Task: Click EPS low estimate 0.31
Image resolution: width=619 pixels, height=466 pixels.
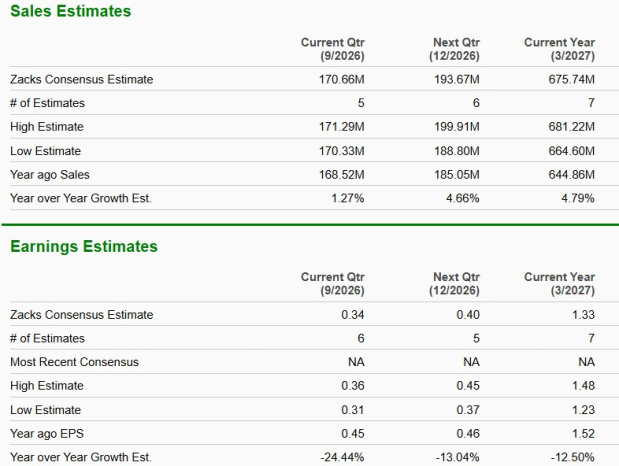Action: (x=353, y=410)
